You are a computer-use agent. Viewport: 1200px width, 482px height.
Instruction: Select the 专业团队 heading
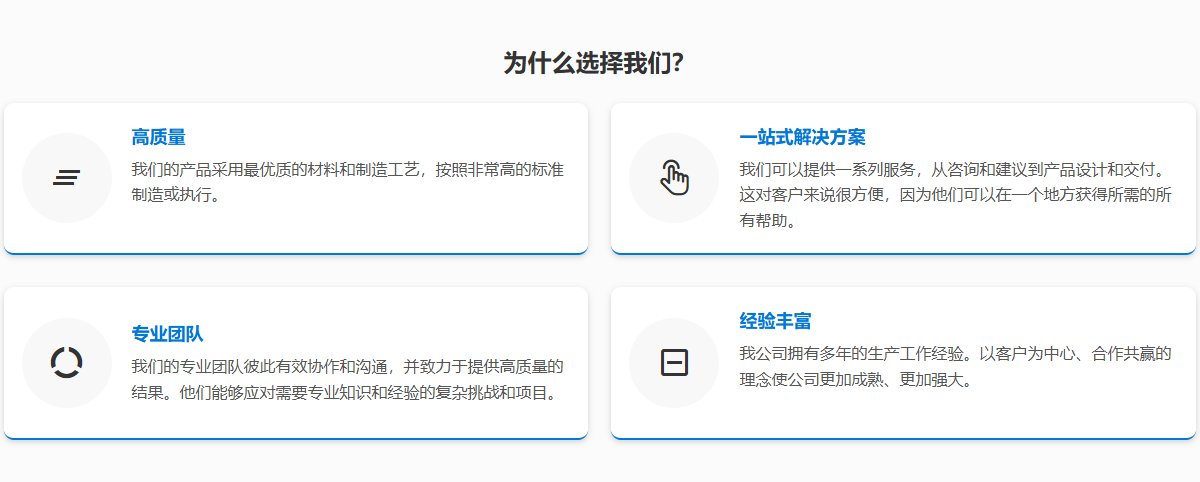167,333
